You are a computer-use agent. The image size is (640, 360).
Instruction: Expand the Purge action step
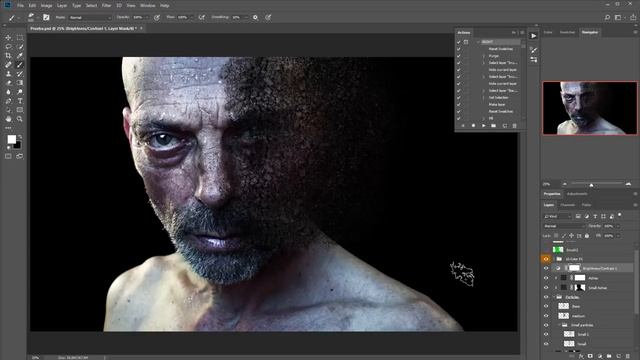click(484, 56)
